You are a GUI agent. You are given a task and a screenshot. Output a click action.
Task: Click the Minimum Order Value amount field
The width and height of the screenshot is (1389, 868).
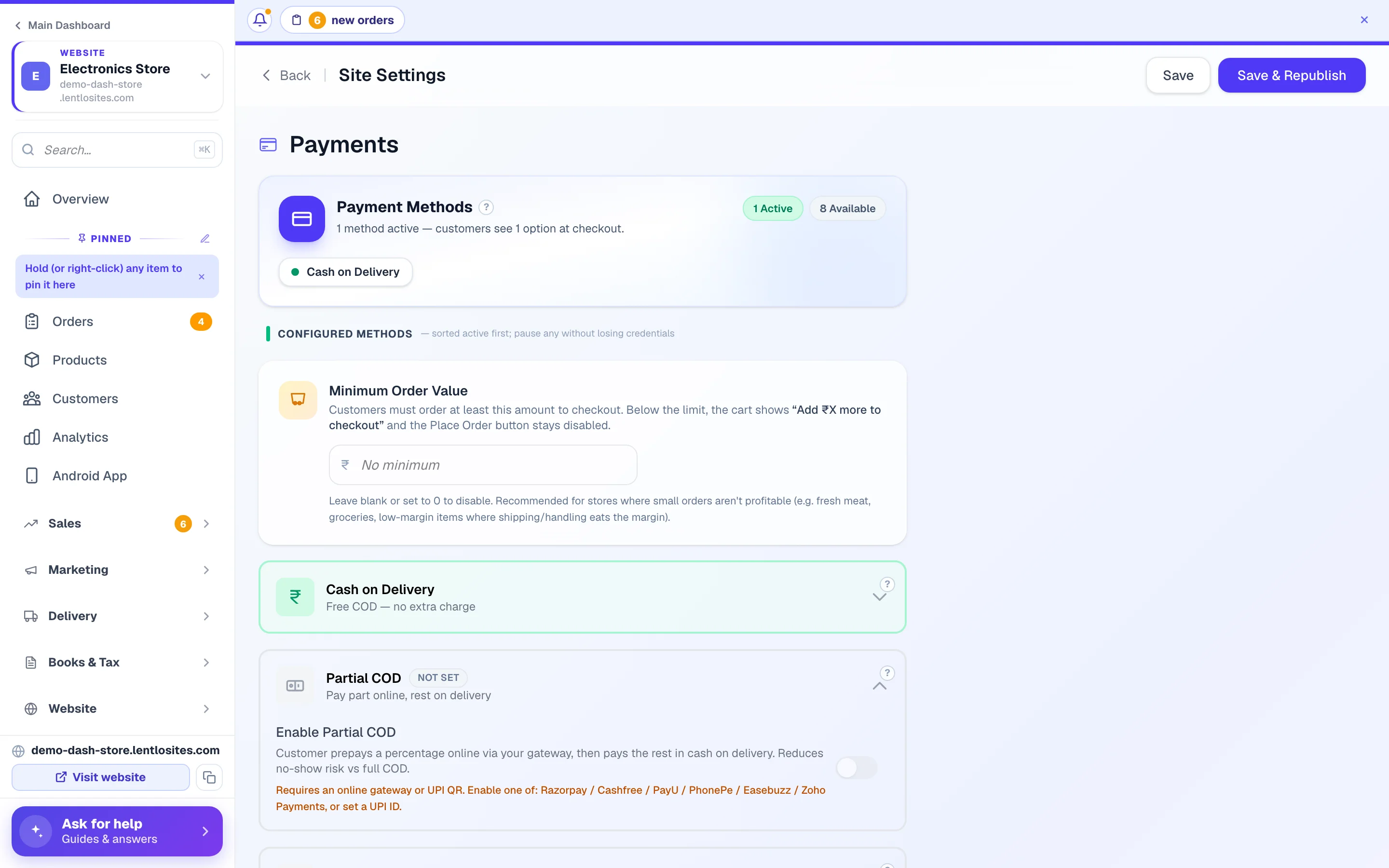pyautogui.click(x=483, y=465)
